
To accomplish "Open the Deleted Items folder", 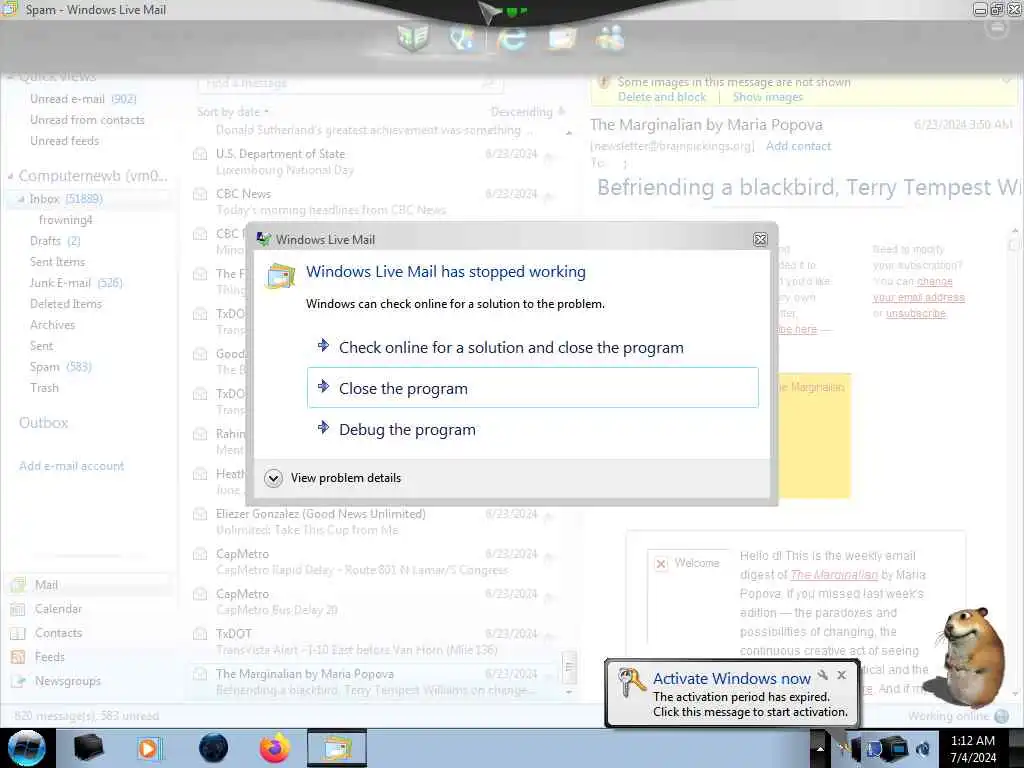I will click(65, 304).
